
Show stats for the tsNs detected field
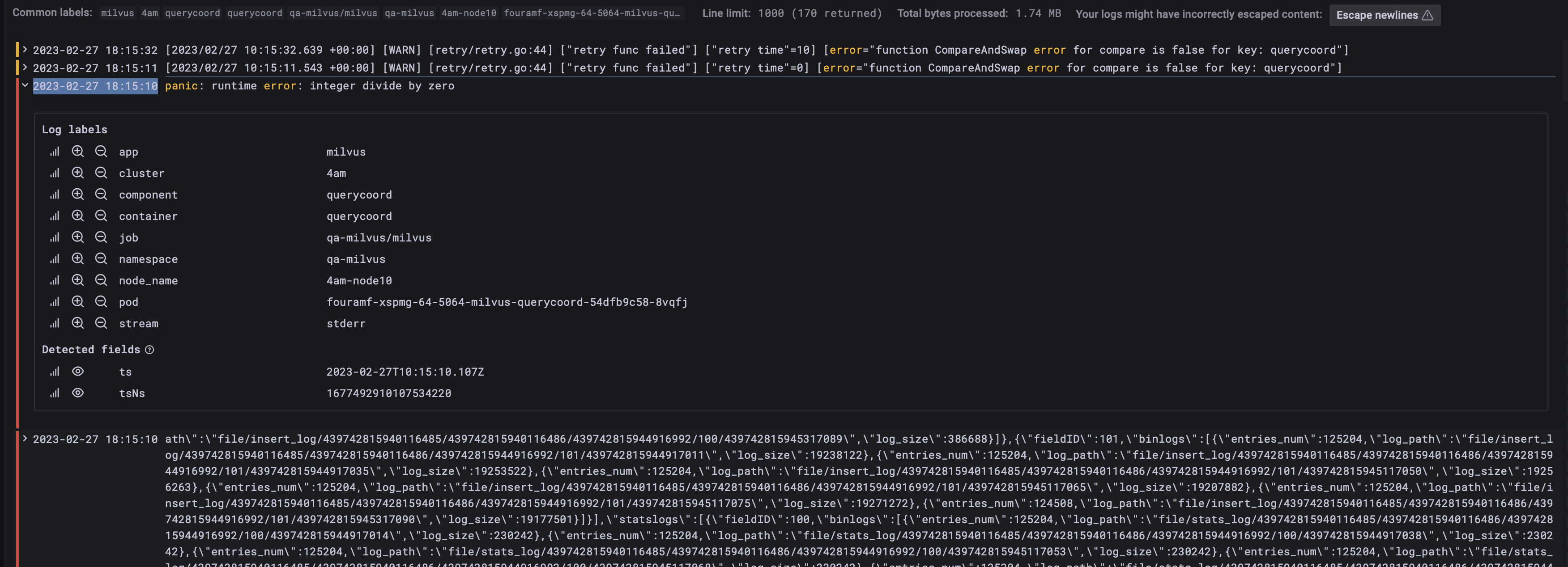(54, 393)
